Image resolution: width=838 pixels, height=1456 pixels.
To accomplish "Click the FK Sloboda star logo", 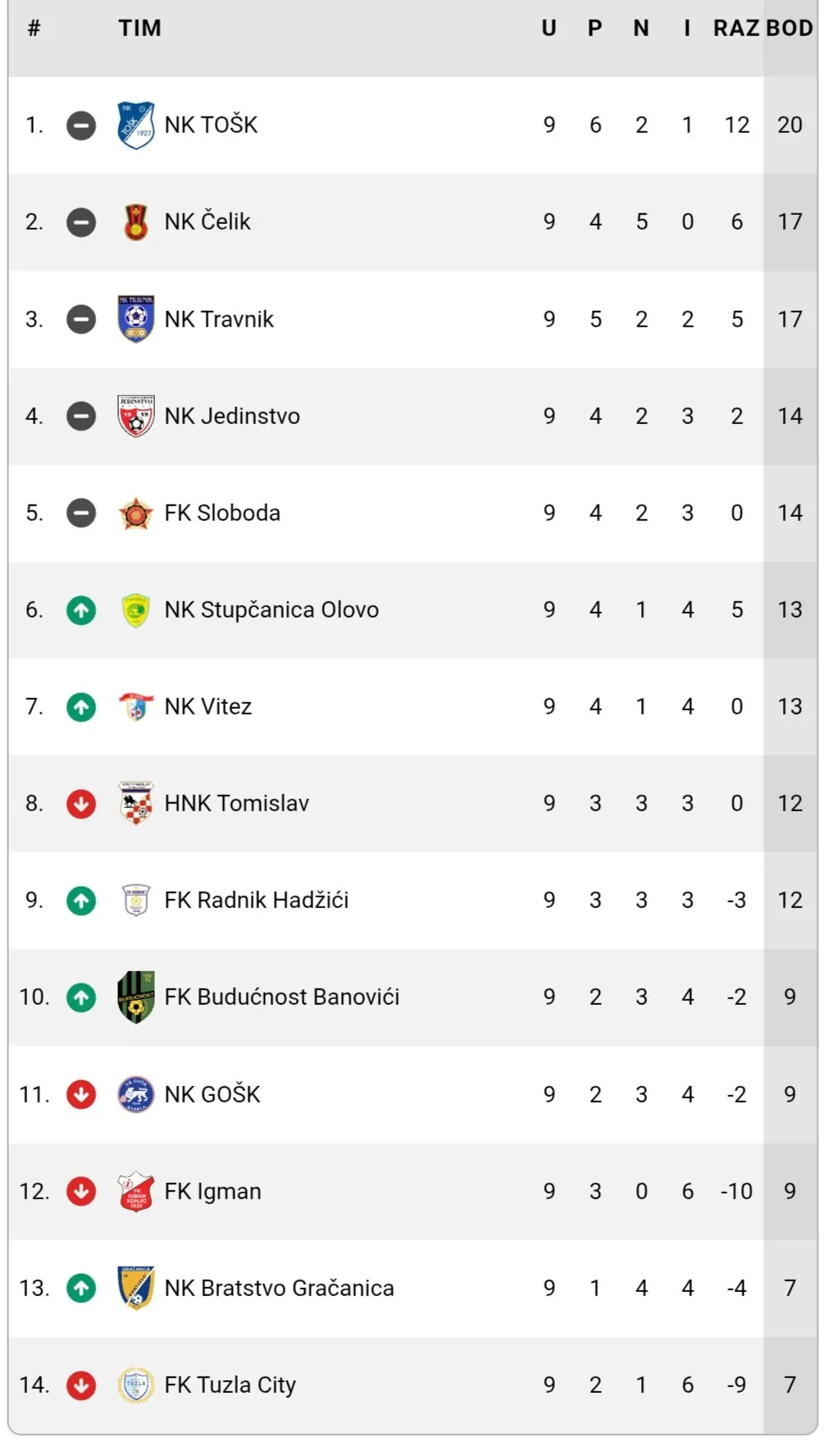I will click(x=135, y=513).
